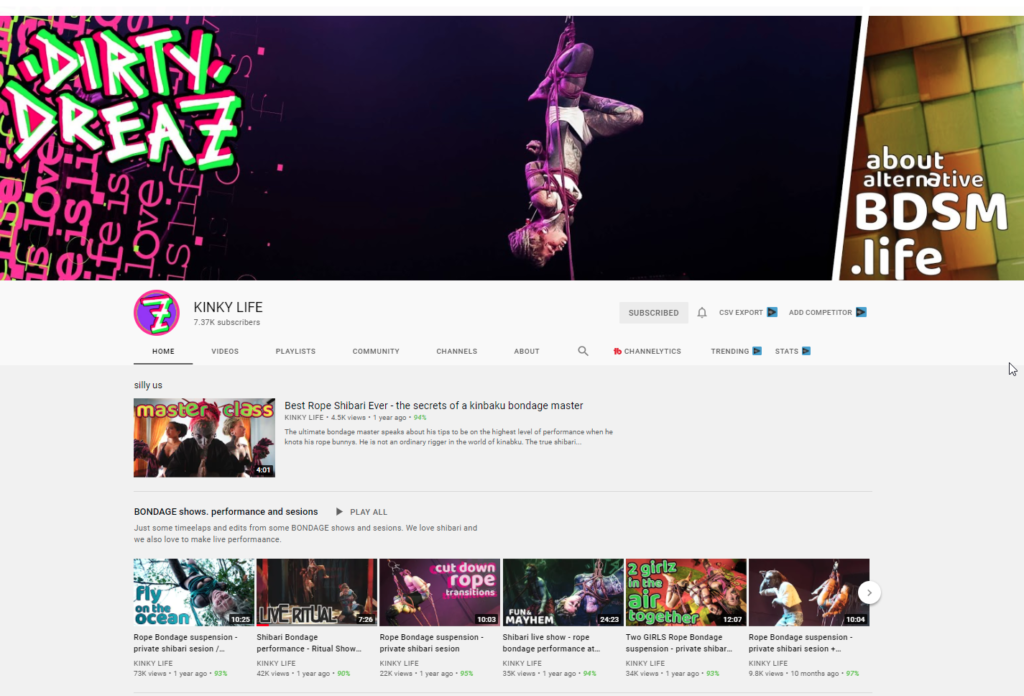Open the 'BONDAGE shows. performance and sesions' playlist heading
Viewport: 1024px width, 696px height.
[x=226, y=512]
